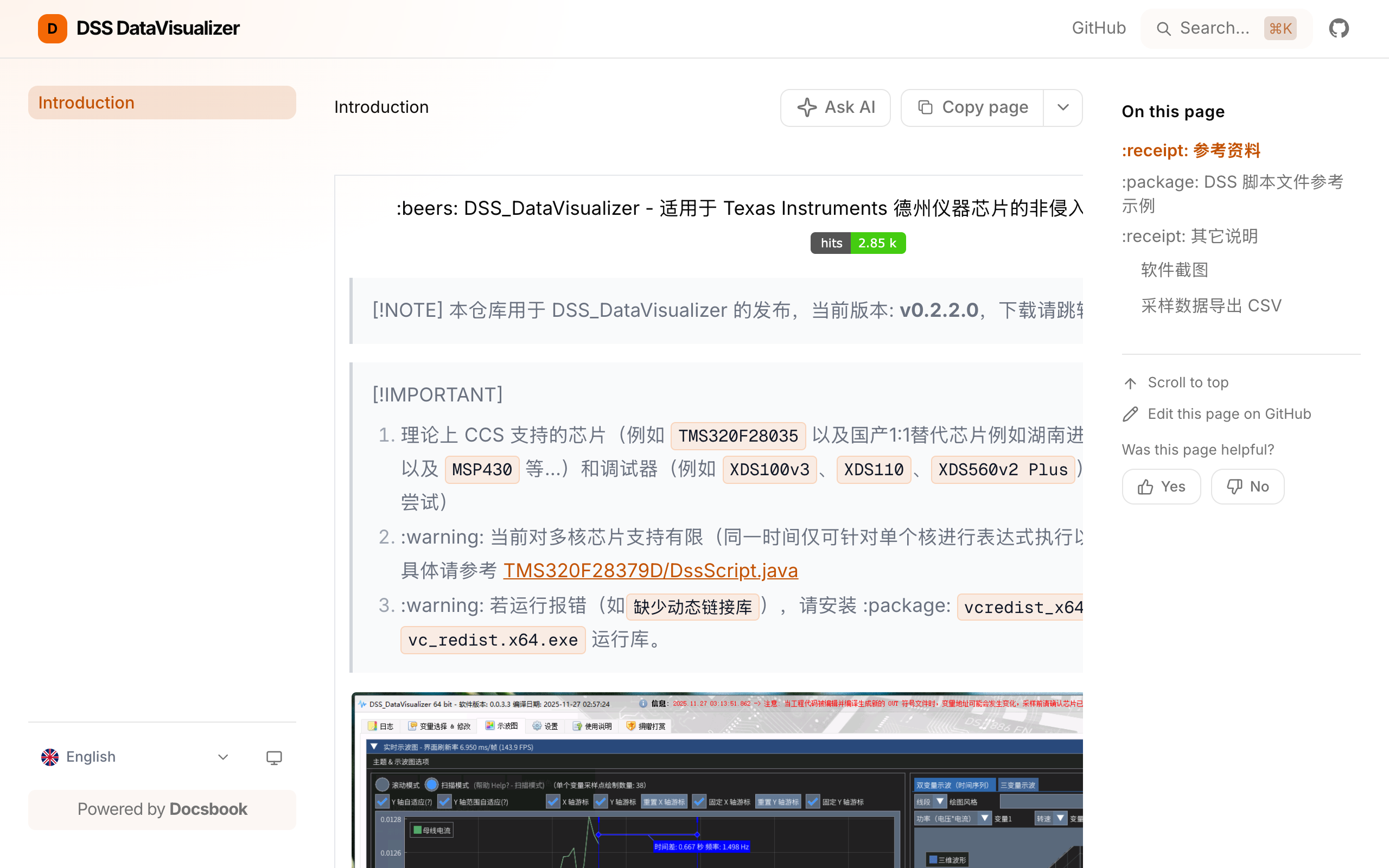Click the No helpful button
This screenshot has height=868, width=1389.
coord(1247,486)
